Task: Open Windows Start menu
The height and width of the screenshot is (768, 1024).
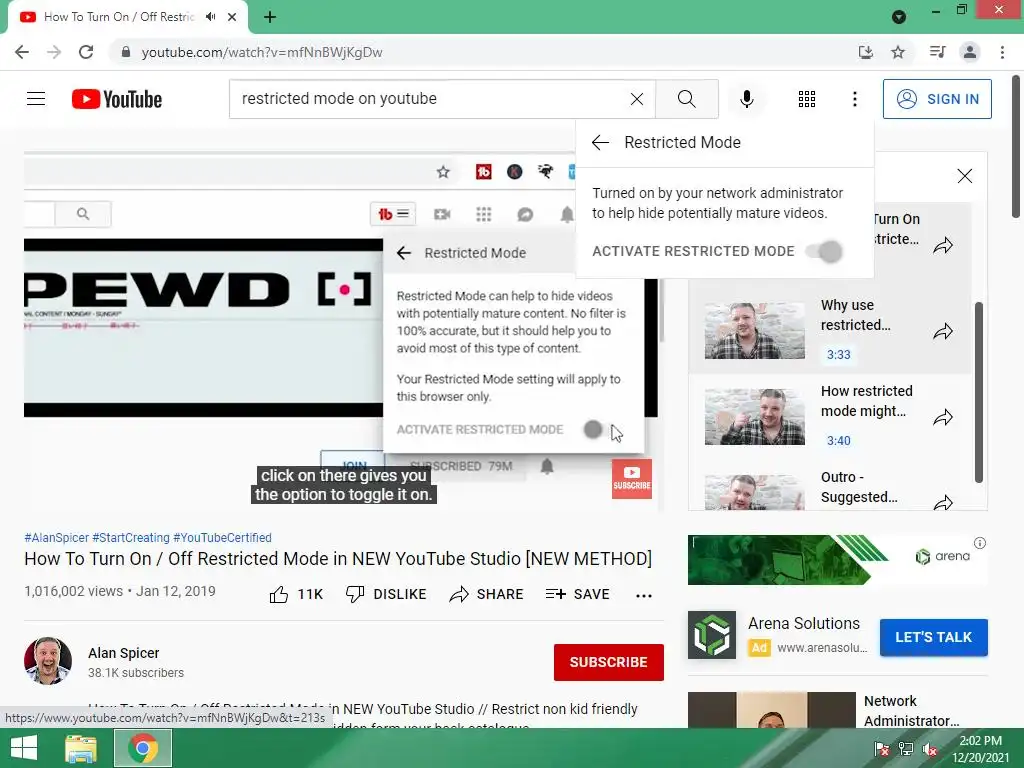Action: click(x=24, y=748)
